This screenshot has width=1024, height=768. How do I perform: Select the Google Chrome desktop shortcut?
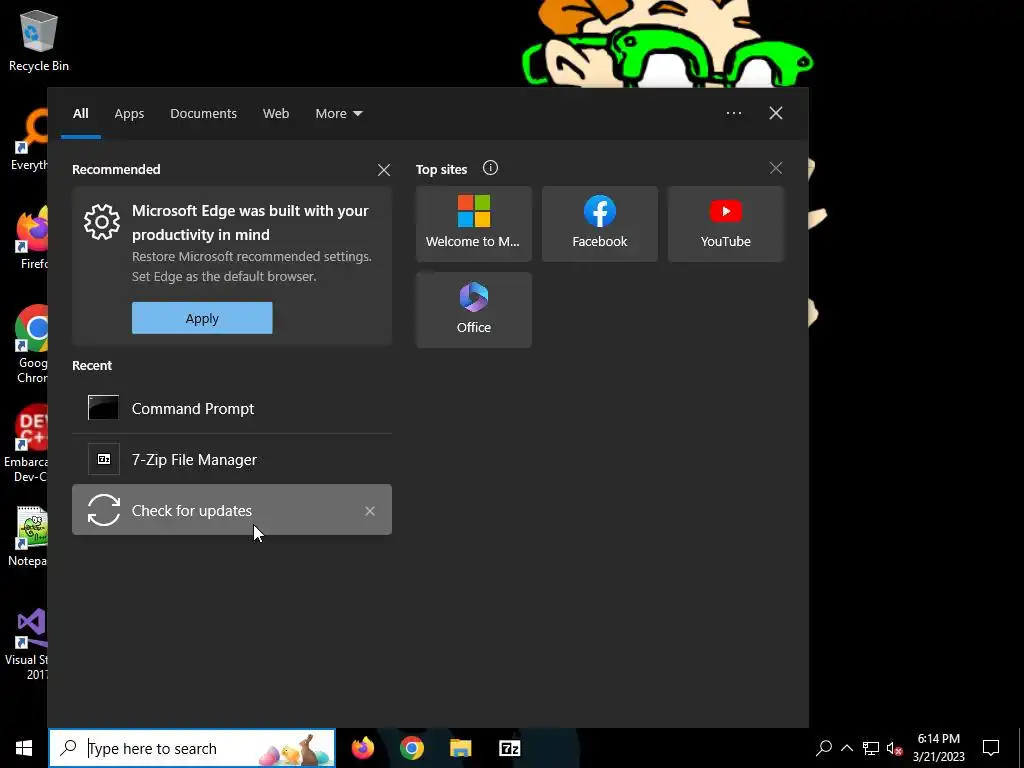(x=31, y=344)
